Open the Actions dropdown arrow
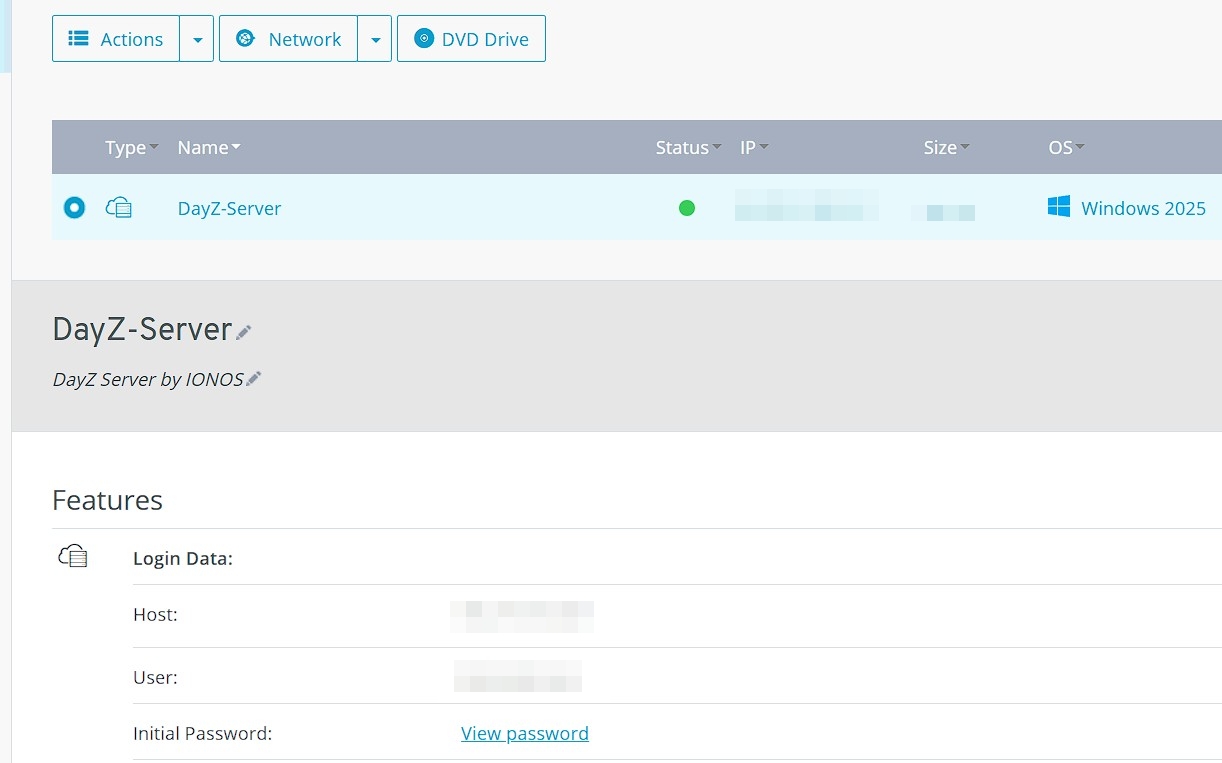This screenshot has width=1222, height=763. pos(197,39)
